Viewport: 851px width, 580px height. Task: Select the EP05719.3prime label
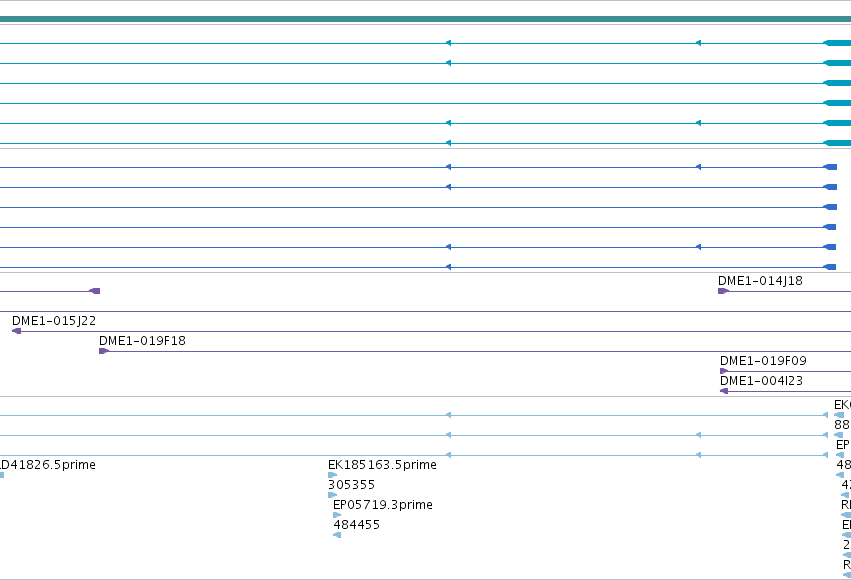(x=383, y=505)
